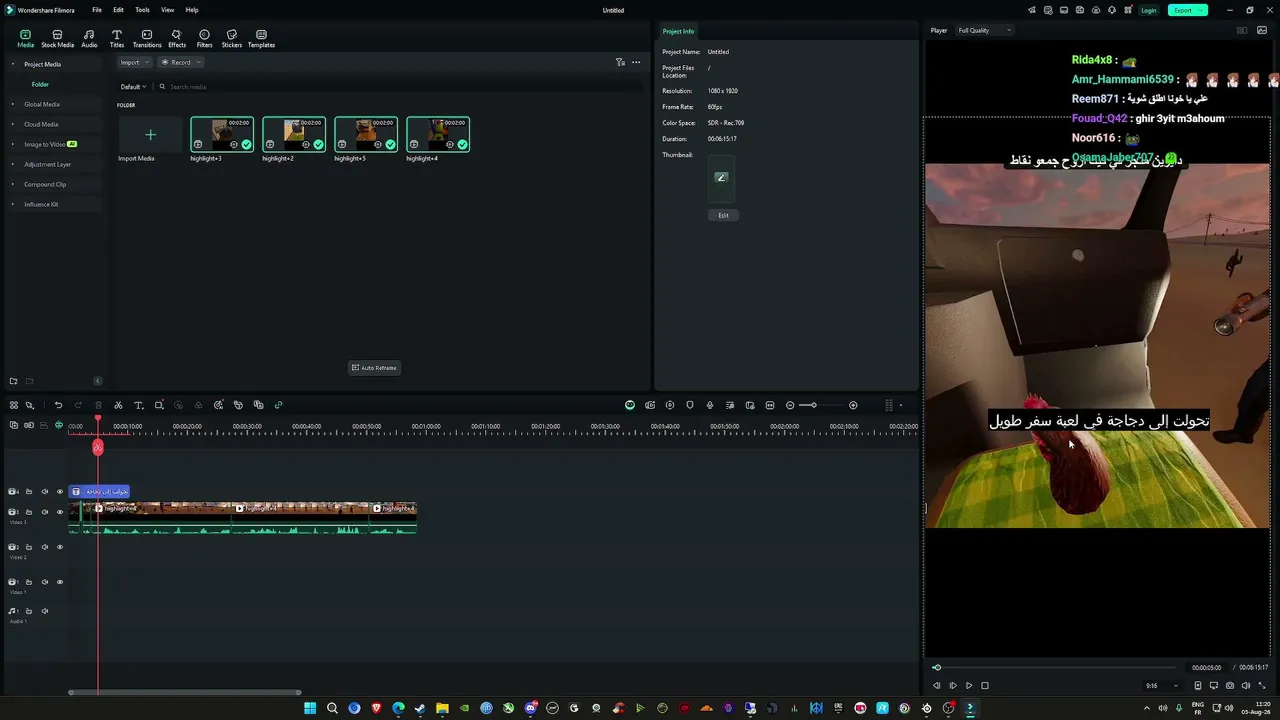Open the Edit menu
1280x720 pixels.
pos(118,10)
